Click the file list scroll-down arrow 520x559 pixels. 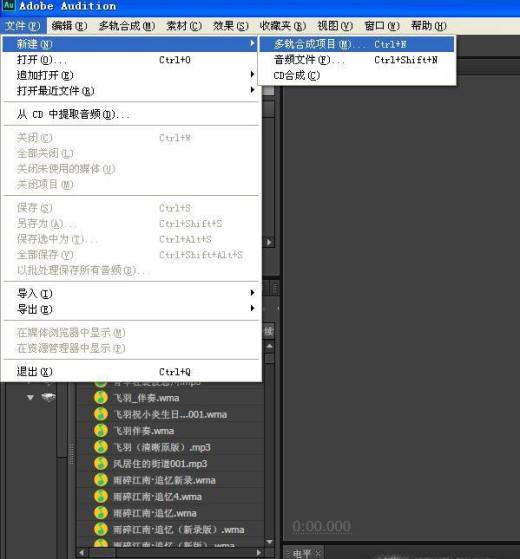click(269, 542)
